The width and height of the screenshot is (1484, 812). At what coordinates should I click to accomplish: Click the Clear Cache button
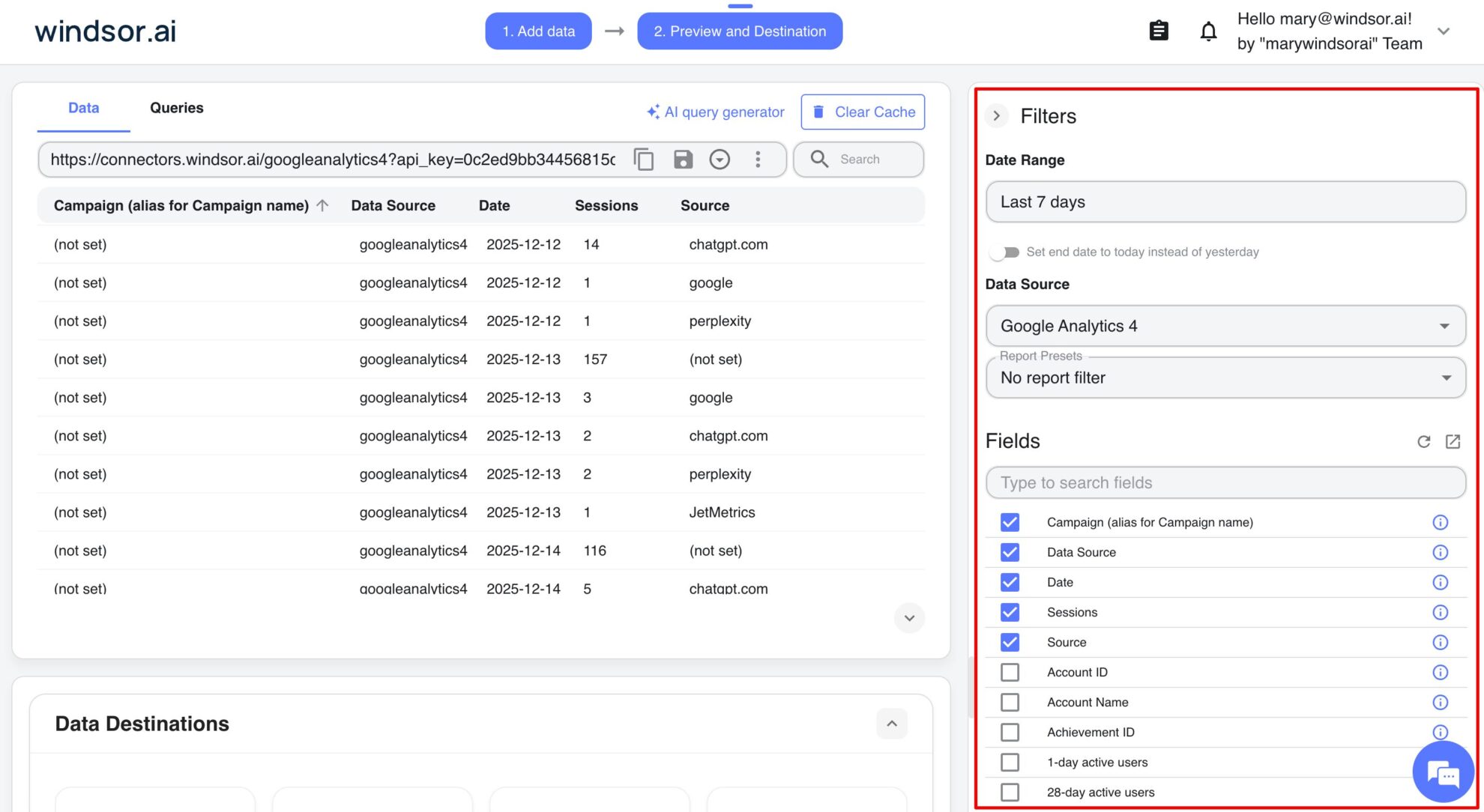tap(863, 112)
